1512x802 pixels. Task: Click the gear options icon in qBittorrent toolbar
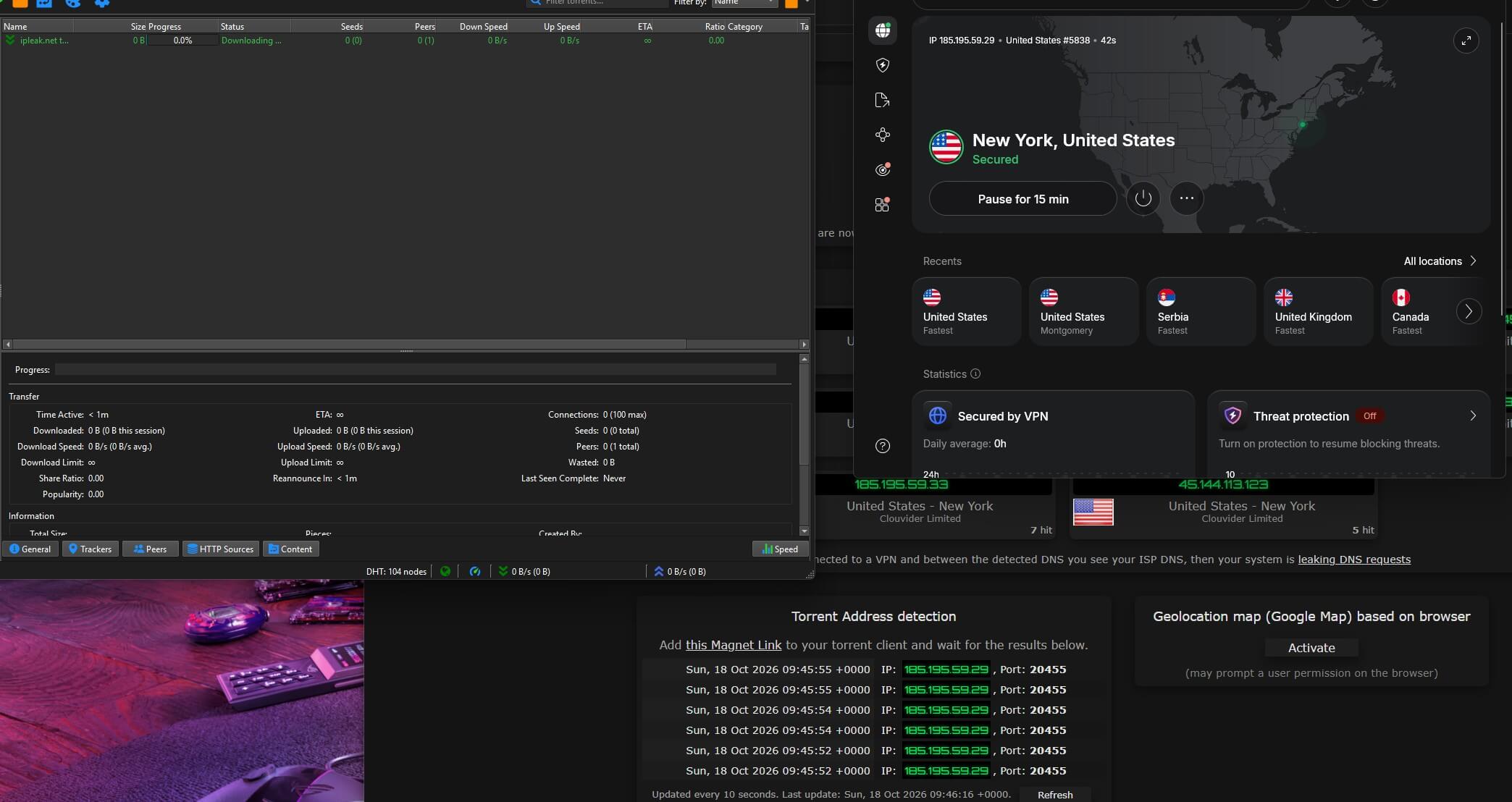pyautogui.click(x=102, y=3)
